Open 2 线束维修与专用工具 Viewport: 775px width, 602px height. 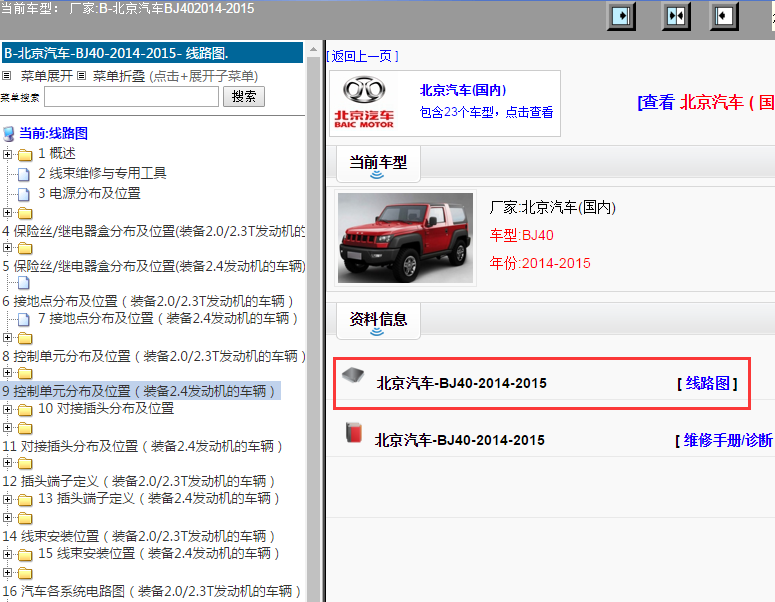tap(102, 173)
